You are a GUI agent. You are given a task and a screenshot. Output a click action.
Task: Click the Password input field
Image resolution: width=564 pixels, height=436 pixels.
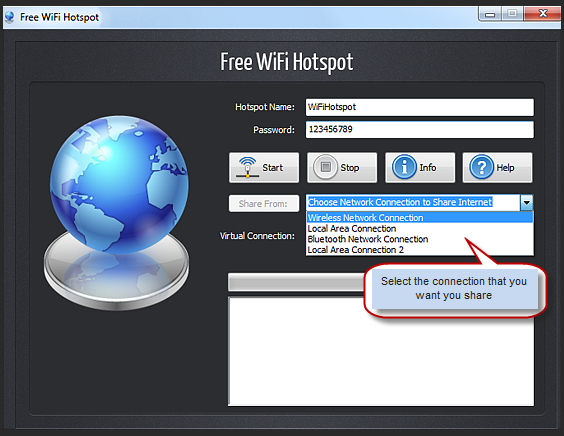(419, 130)
